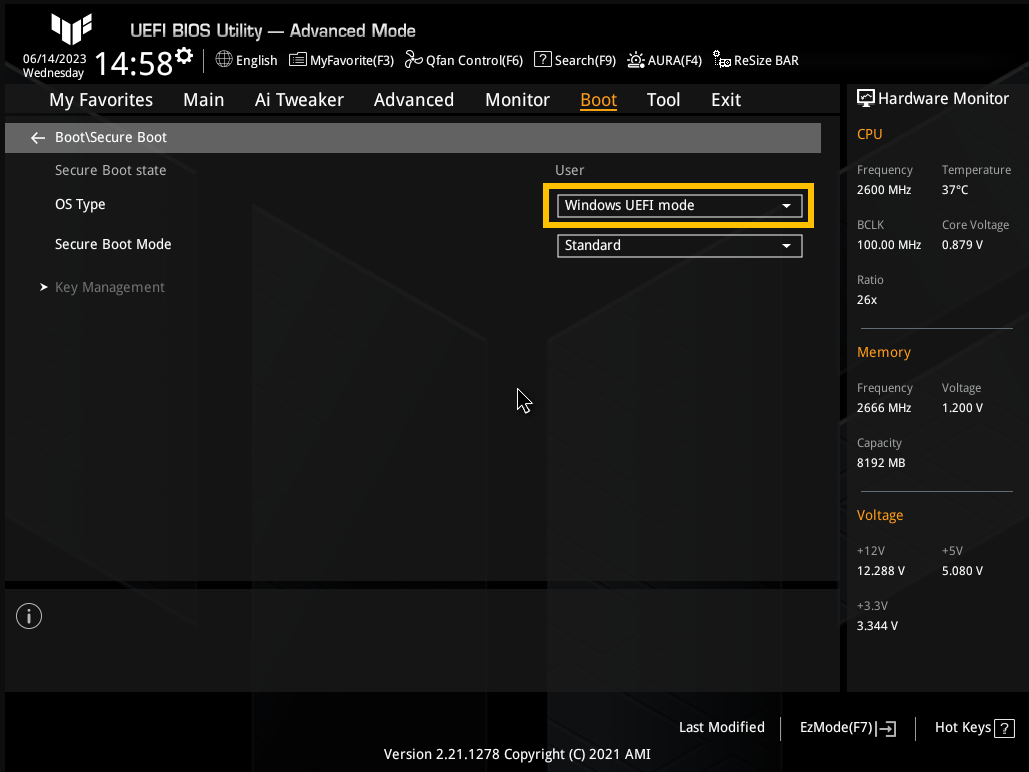
Task: Click the OS Type label
Action: 80,204
